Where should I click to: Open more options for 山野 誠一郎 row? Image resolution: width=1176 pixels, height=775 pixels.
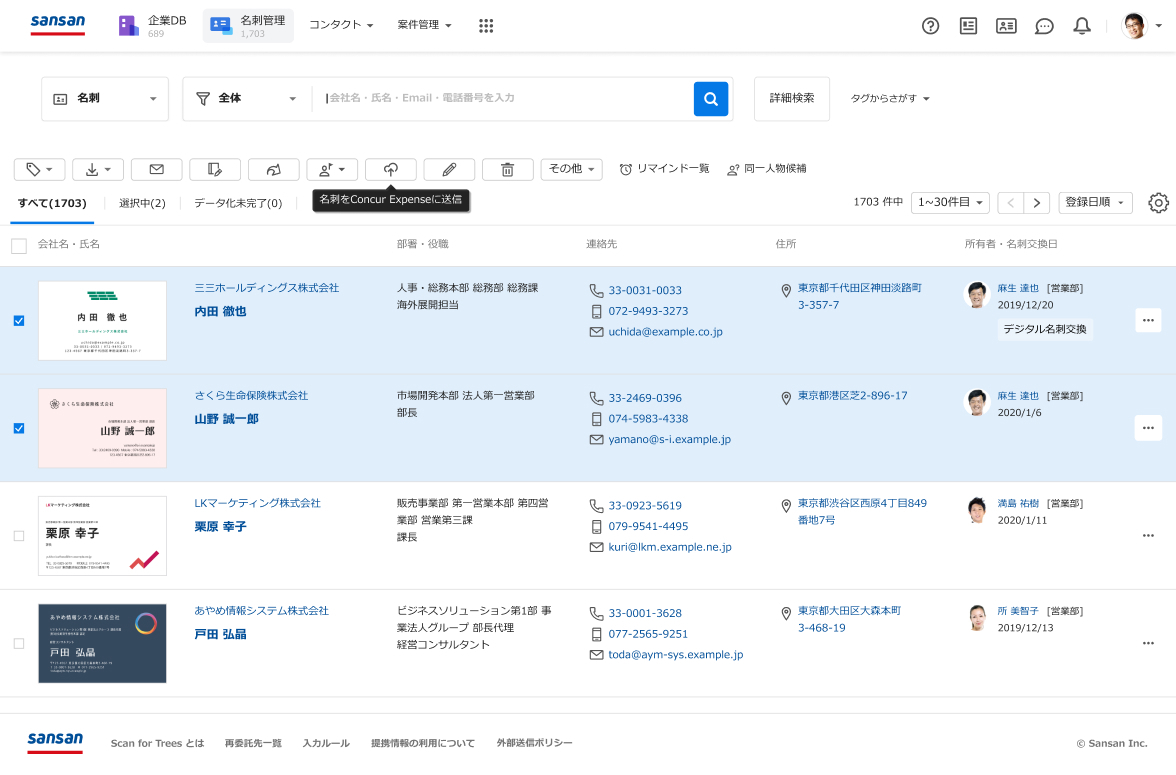pyautogui.click(x=1148, y=428)
